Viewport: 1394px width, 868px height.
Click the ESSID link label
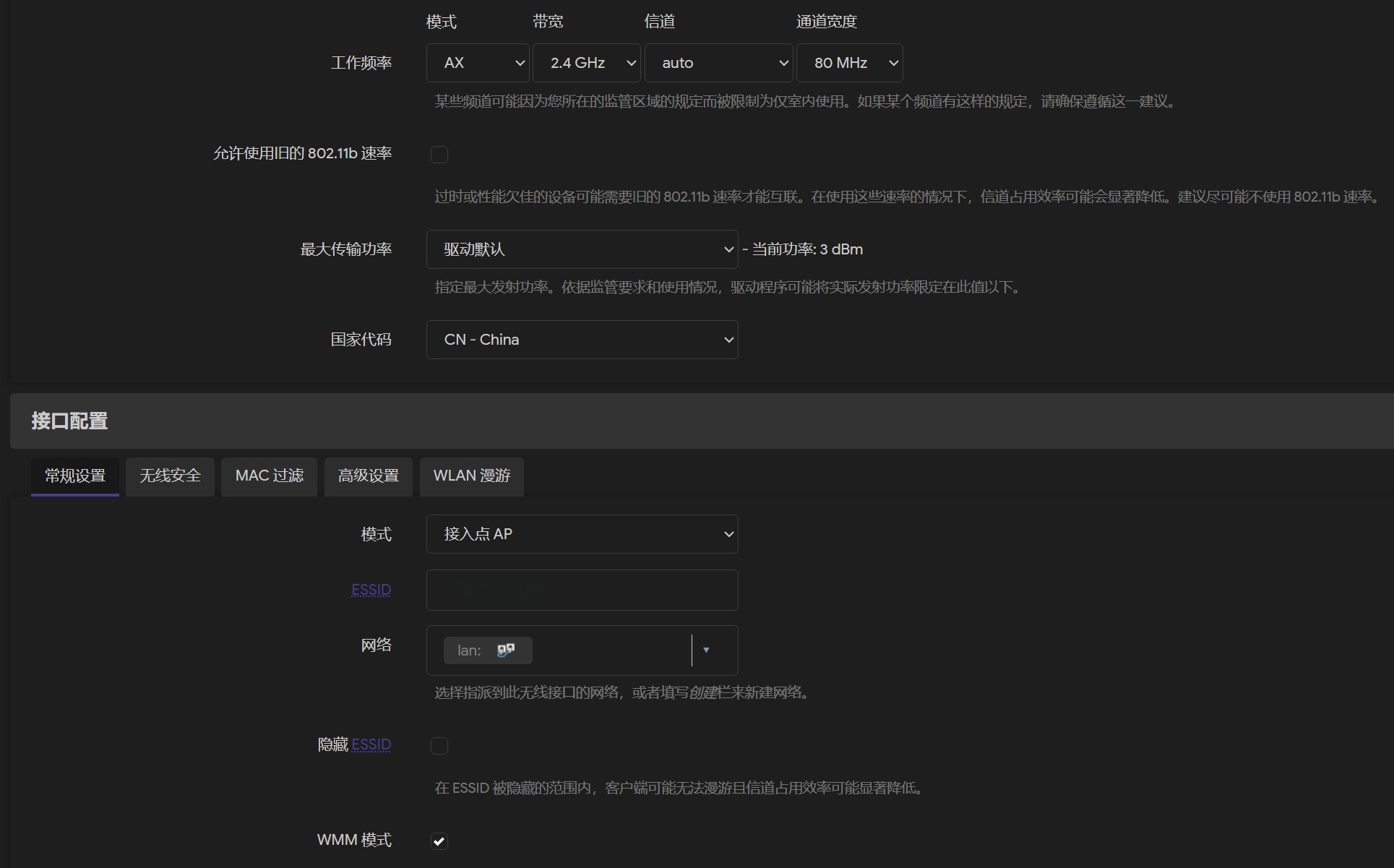(x=371, y=590)
